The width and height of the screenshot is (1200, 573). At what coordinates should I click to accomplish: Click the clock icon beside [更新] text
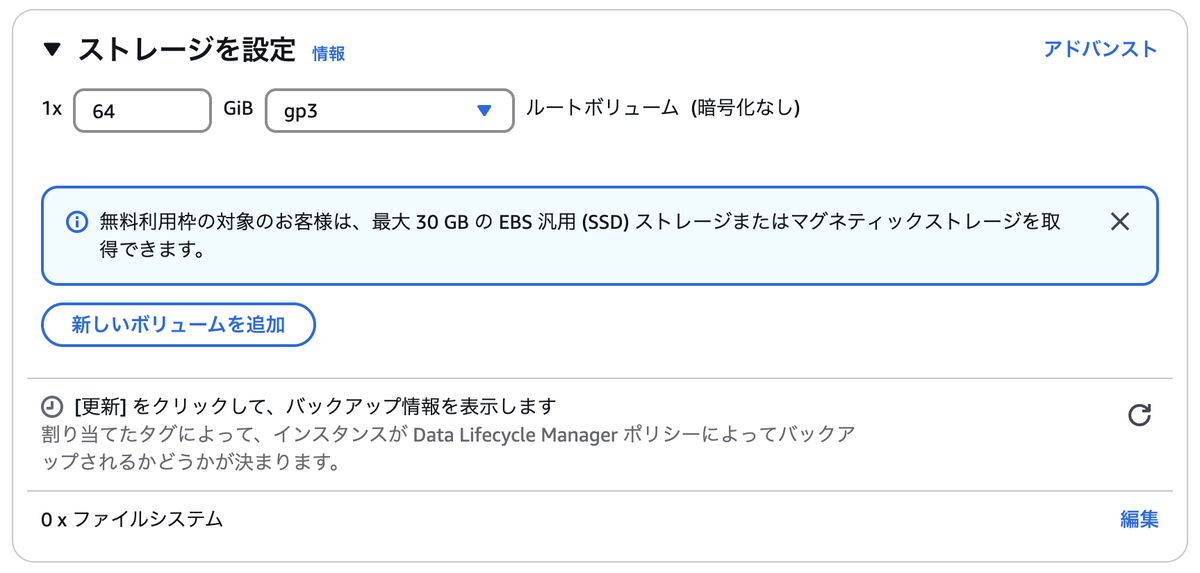[x=51, y=407]
